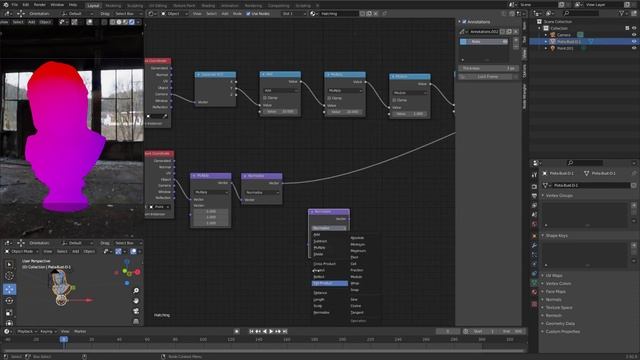This screenshot has height=360, width=640.
Task: Open the Tool properties tab icon
Action: point(534,174)
